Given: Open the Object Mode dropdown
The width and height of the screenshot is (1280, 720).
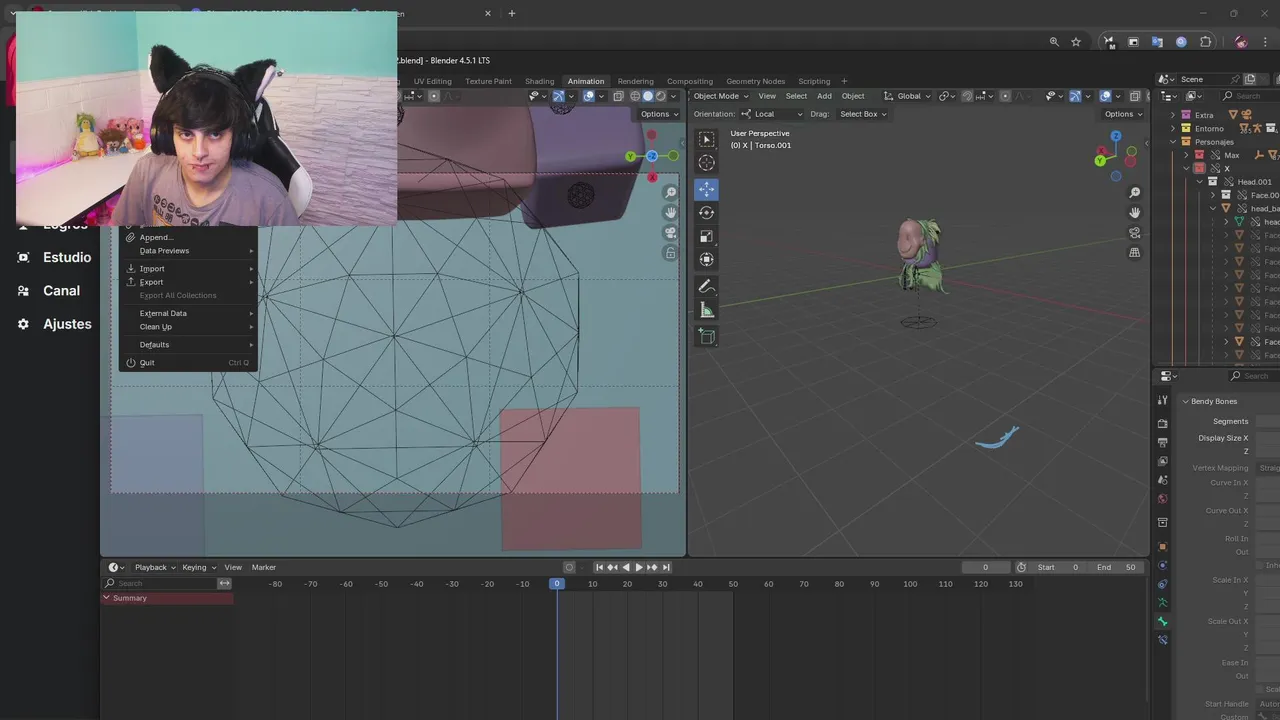Looking at the screenshot, I should (x=721, y=96).
